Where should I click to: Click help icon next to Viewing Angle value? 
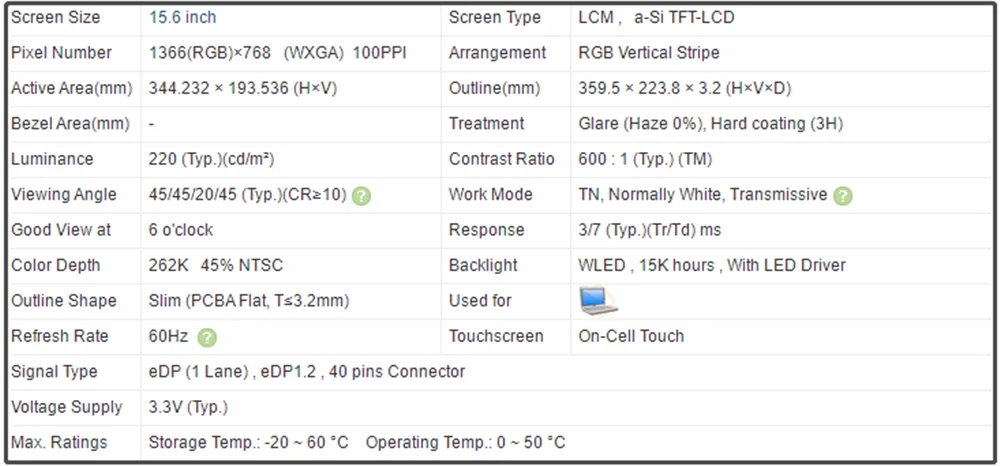click(362, 195)
